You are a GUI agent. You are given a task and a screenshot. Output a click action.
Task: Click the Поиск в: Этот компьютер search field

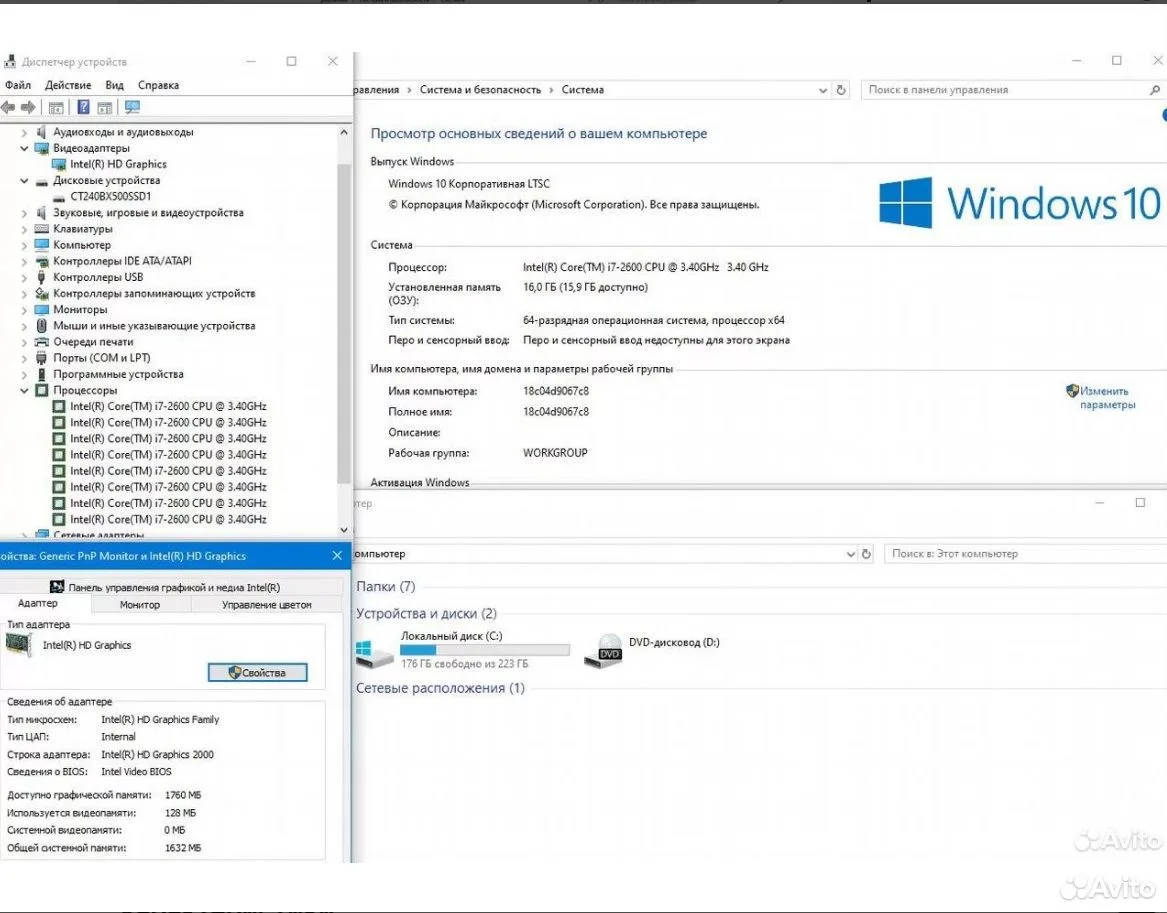1026,554
